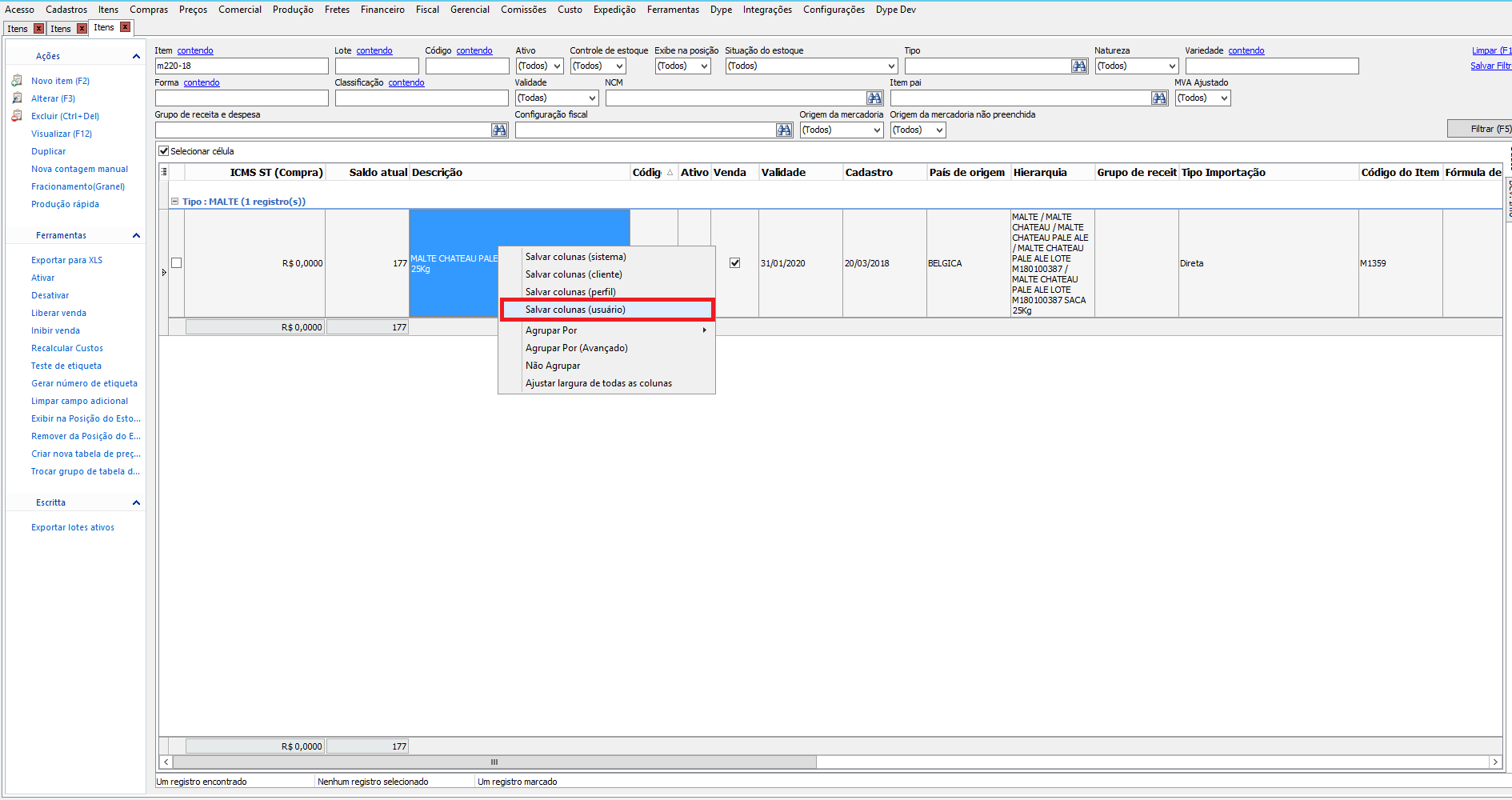1512x800 pixels.
Task: Click the horizontal scrollbar thumb
Action: pos(494,762)
